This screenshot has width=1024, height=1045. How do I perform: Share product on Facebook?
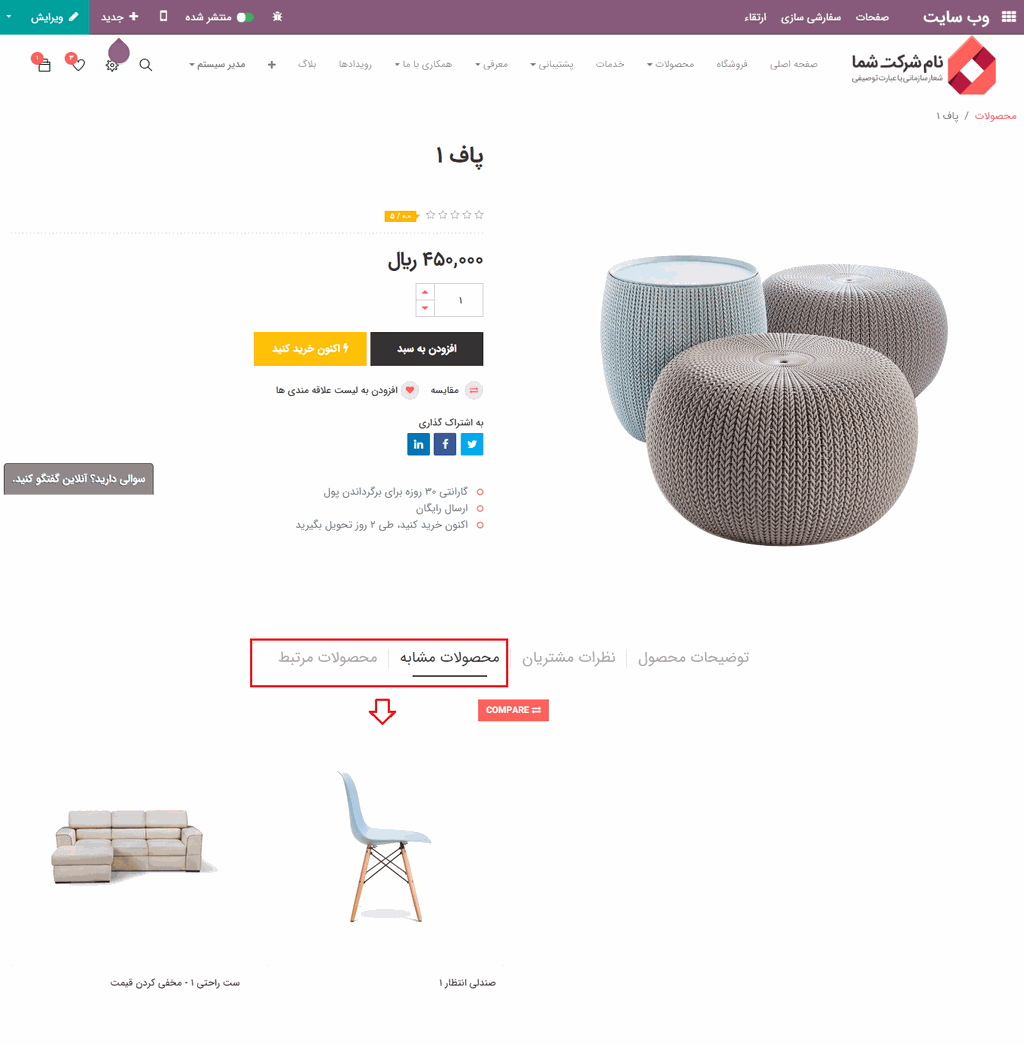pyautogui.click(x=445, y=445)
